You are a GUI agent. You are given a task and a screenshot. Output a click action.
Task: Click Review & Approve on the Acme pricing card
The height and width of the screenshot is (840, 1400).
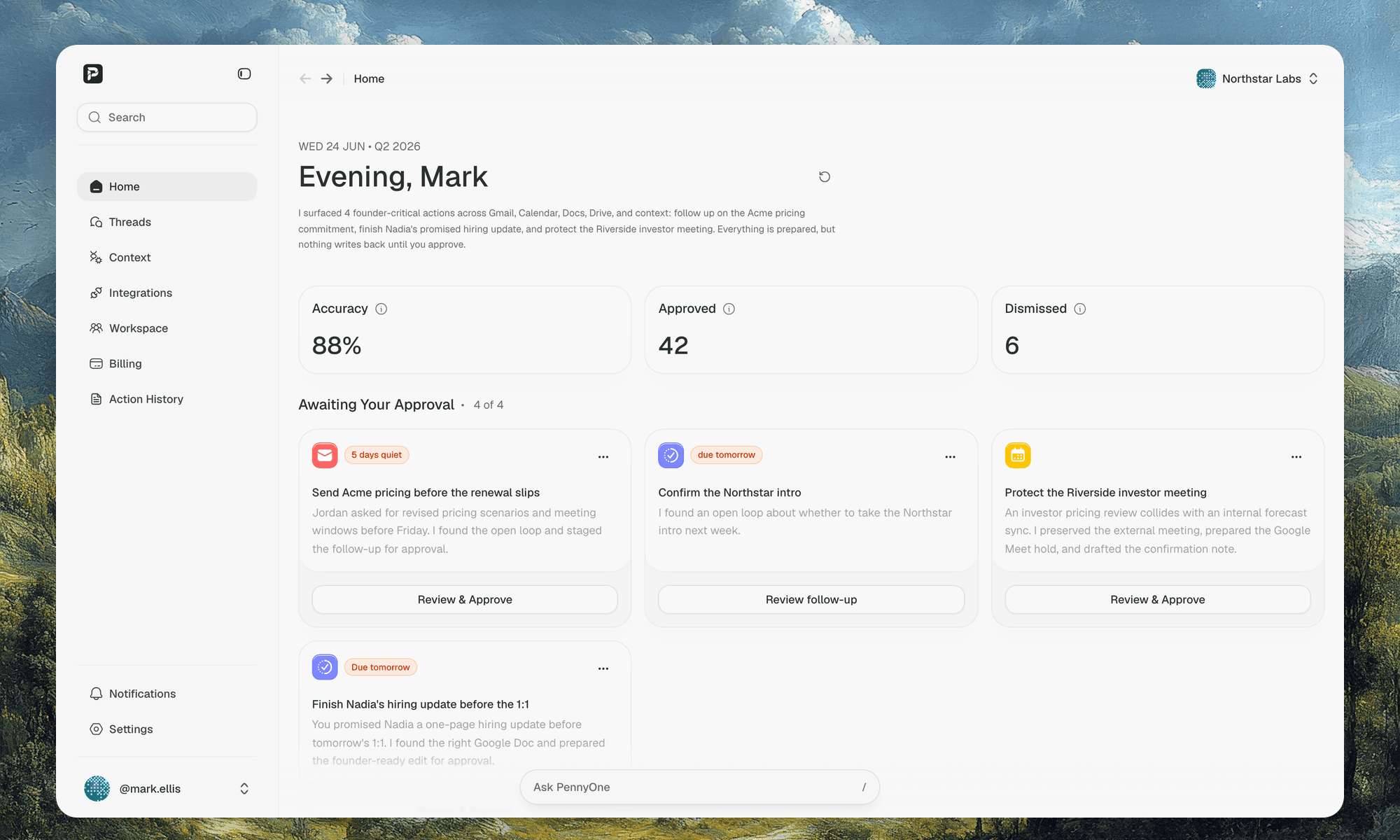point(465,599)
